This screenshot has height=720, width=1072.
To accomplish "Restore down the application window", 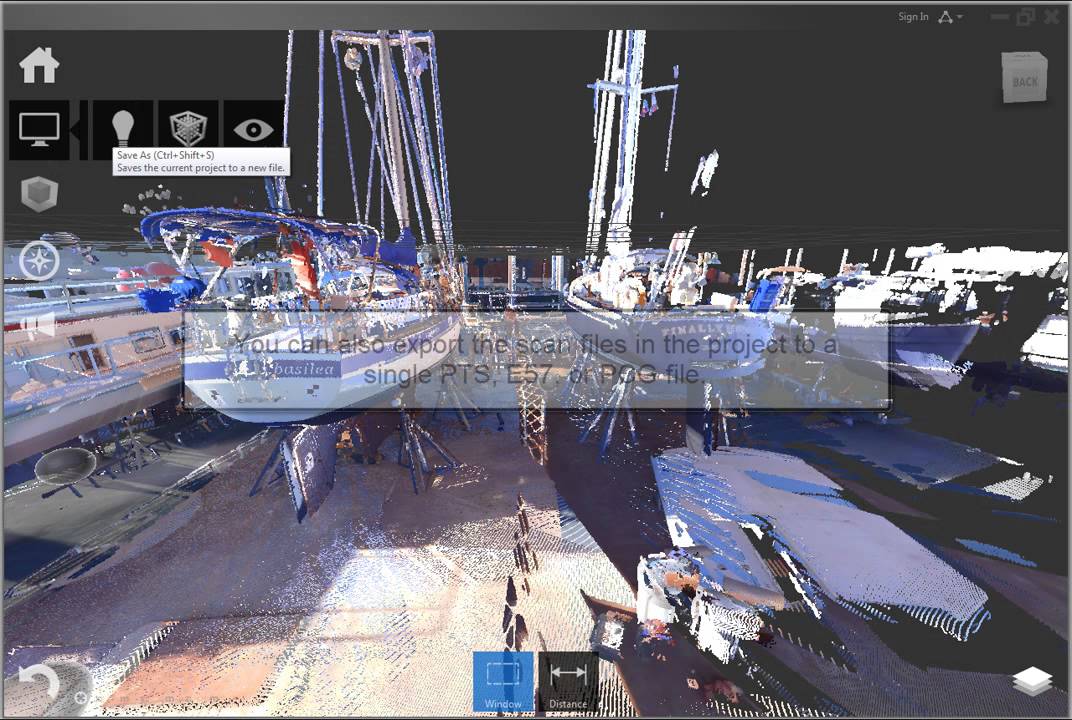I will pyautogui.click(x=1026, y=17).
